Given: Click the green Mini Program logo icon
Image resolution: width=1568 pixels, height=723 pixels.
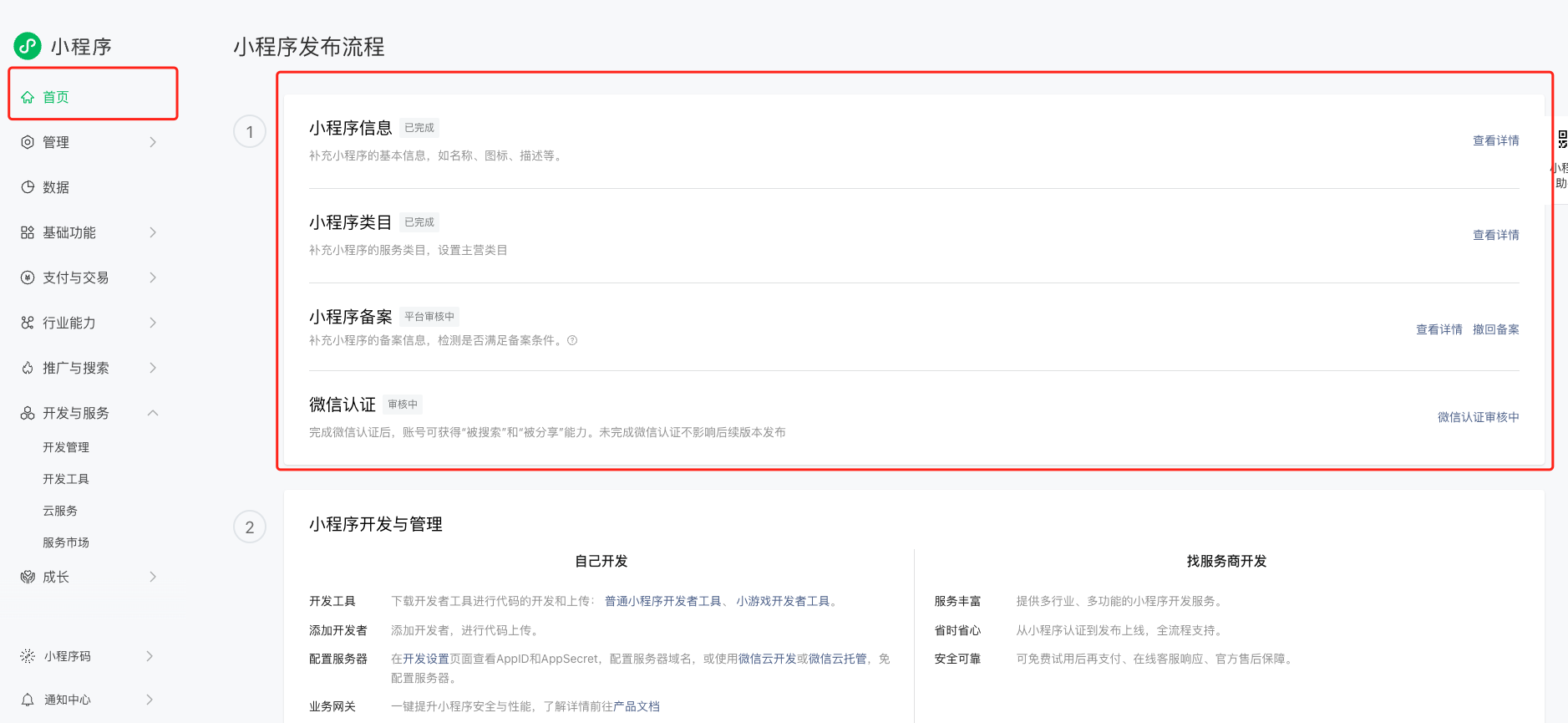Looking at the screenshot, I should pyautogui.click(x=28, y=46).
